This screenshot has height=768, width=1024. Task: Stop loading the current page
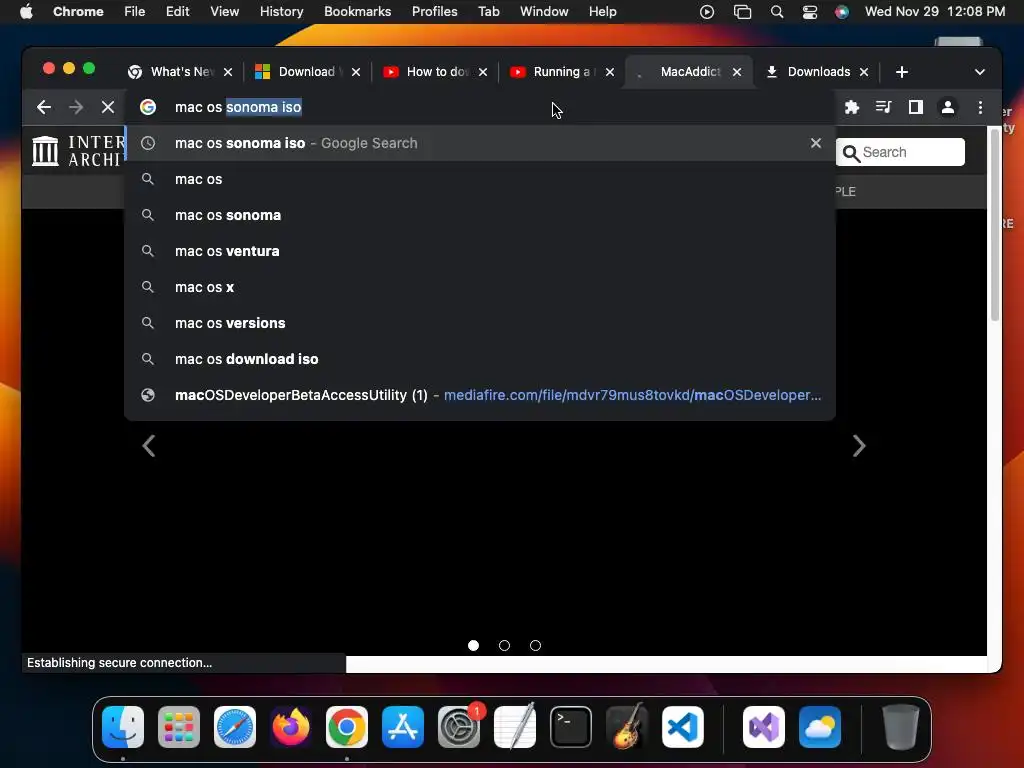pos(108,107)
